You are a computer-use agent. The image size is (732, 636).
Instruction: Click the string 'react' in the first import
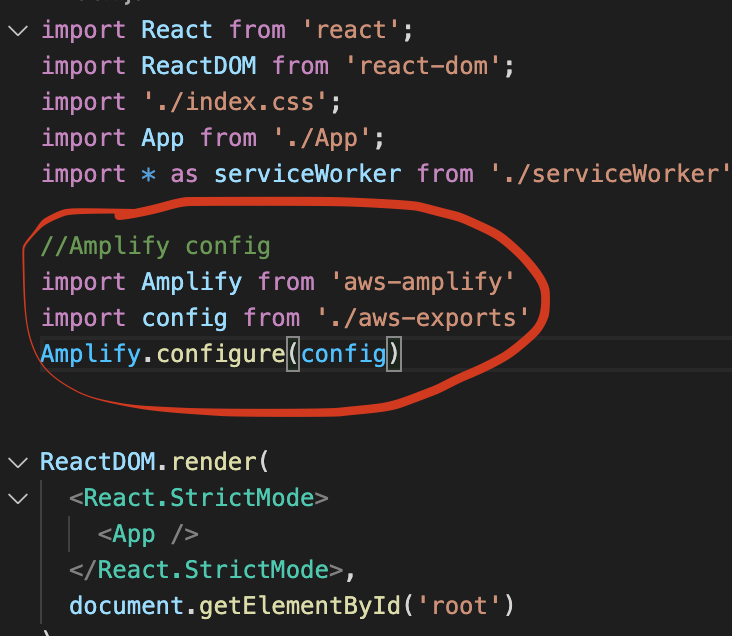352,30
